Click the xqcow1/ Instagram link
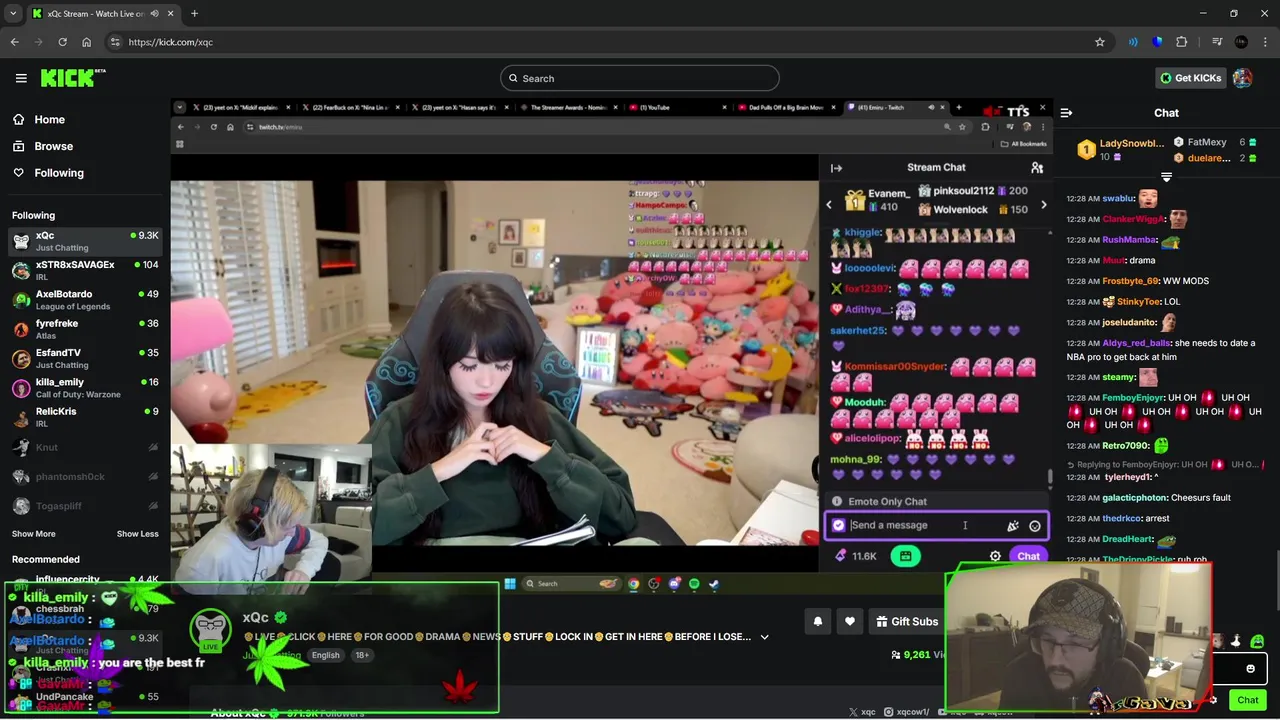Screen dimensions: 1280x720 (x=908, y=712)
